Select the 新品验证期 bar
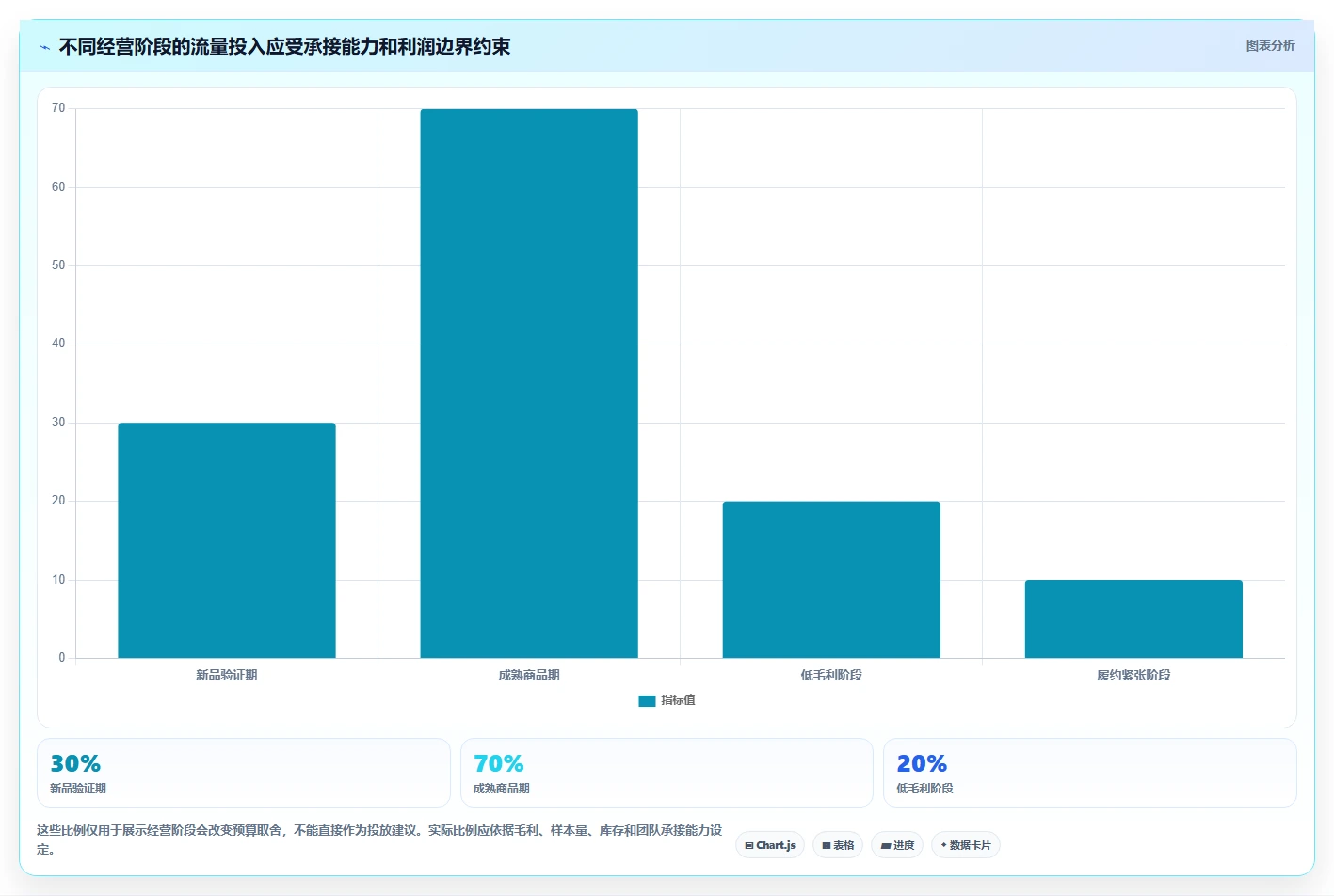 click(x=227, y=540)
